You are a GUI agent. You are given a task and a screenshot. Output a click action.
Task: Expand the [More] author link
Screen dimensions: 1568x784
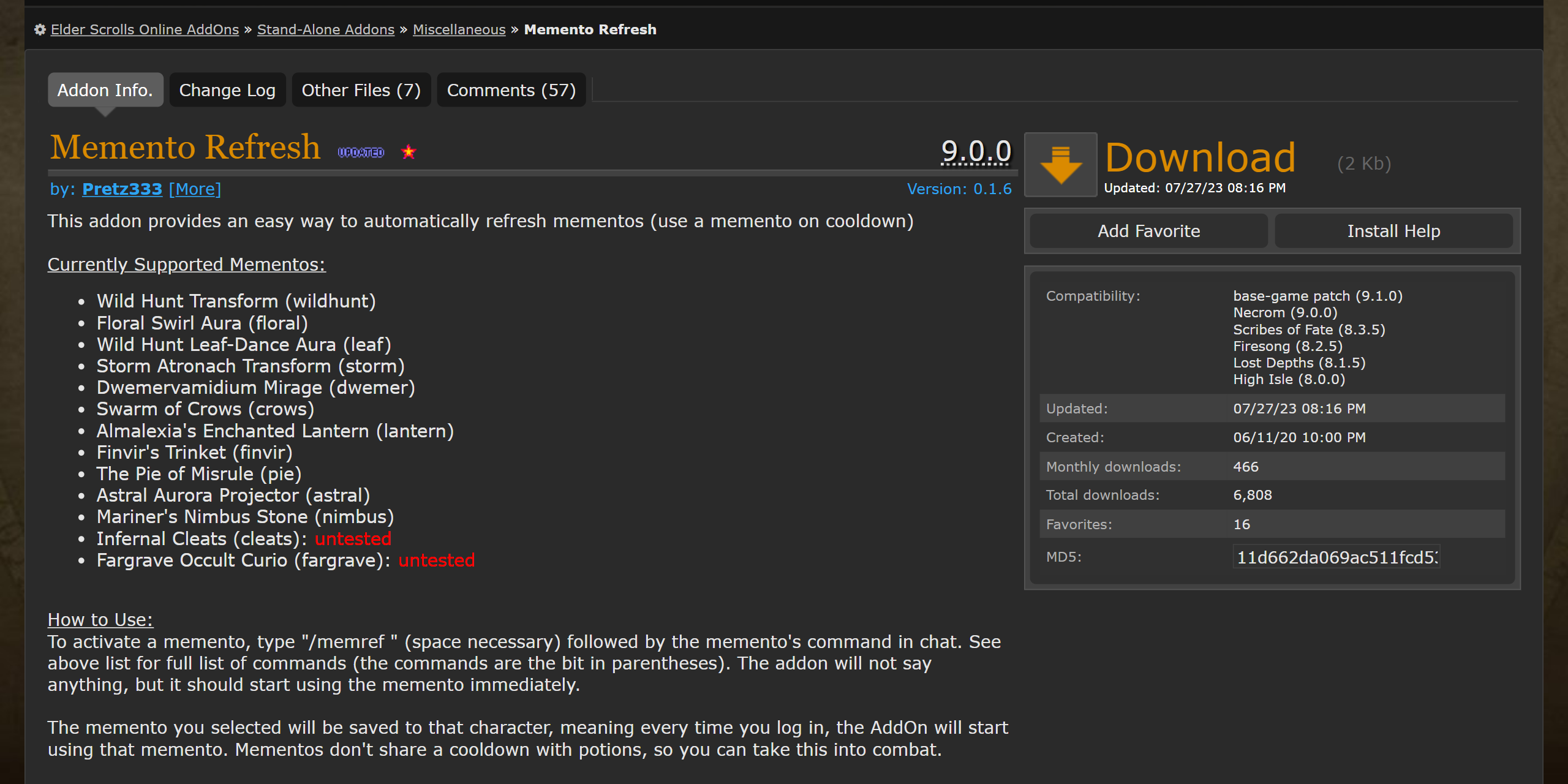(195, 189)
